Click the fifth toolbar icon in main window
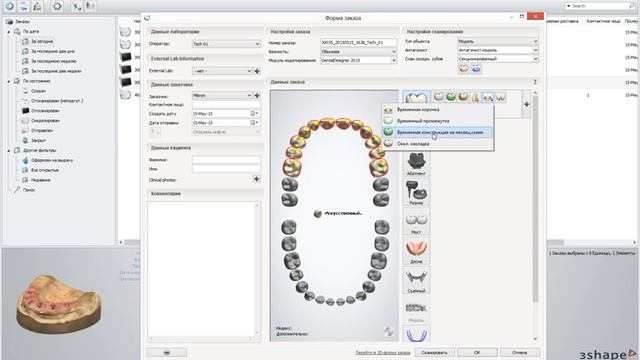Viewport: 640px width, 360px height. coord(76,6)
